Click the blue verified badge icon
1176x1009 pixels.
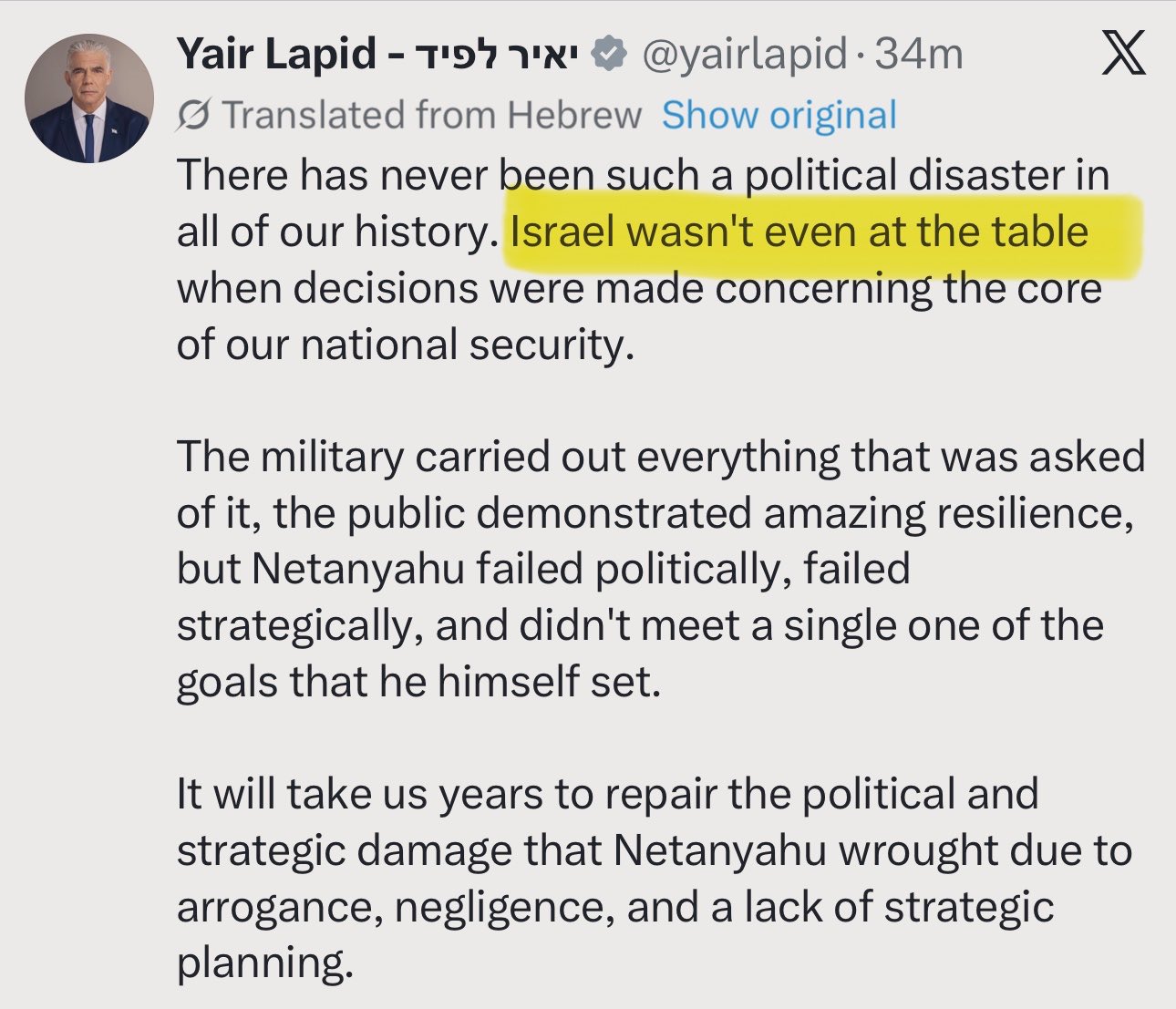(608, 55)
